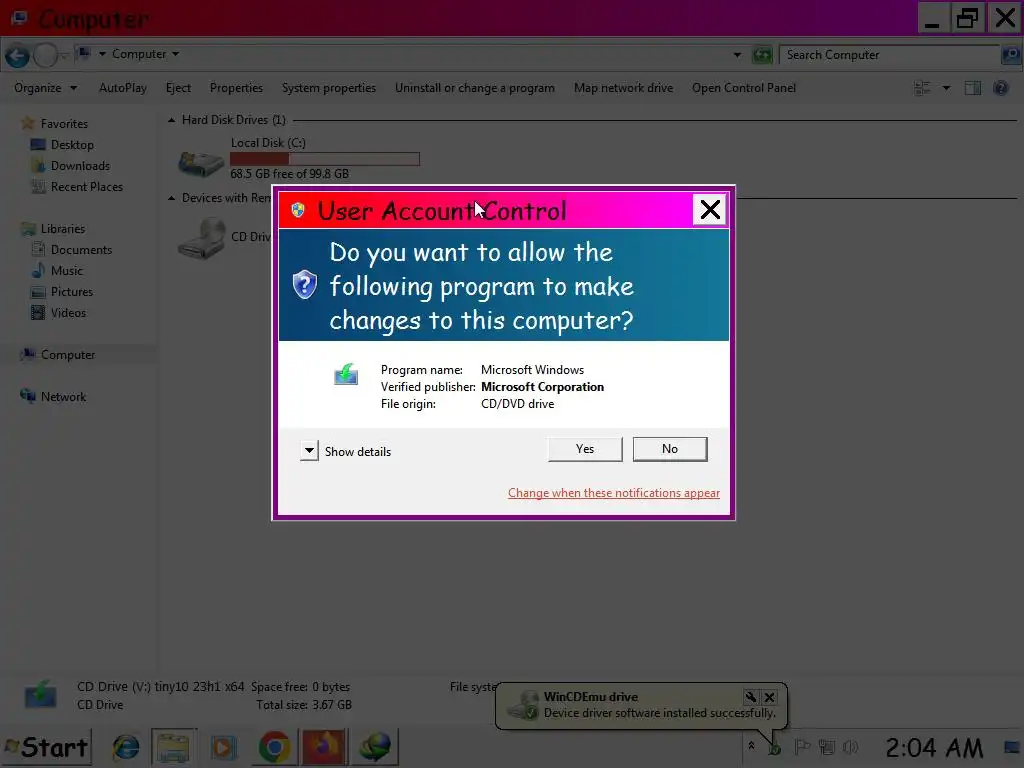Open the Explorer help icon
The height and width of the screenshot is (768, 1024).
click(1000, 88)
